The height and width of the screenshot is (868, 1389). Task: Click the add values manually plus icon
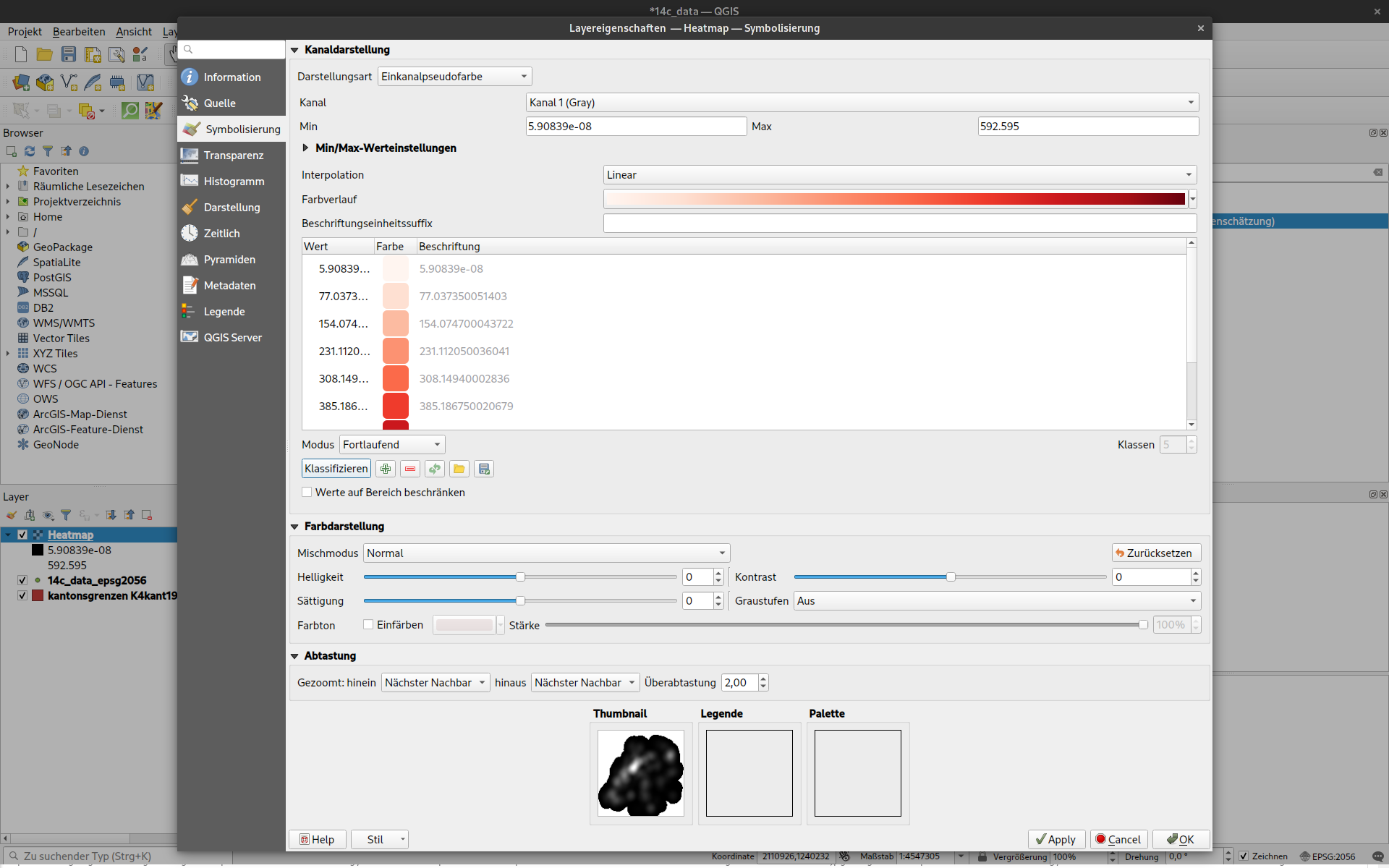point(386,469)
